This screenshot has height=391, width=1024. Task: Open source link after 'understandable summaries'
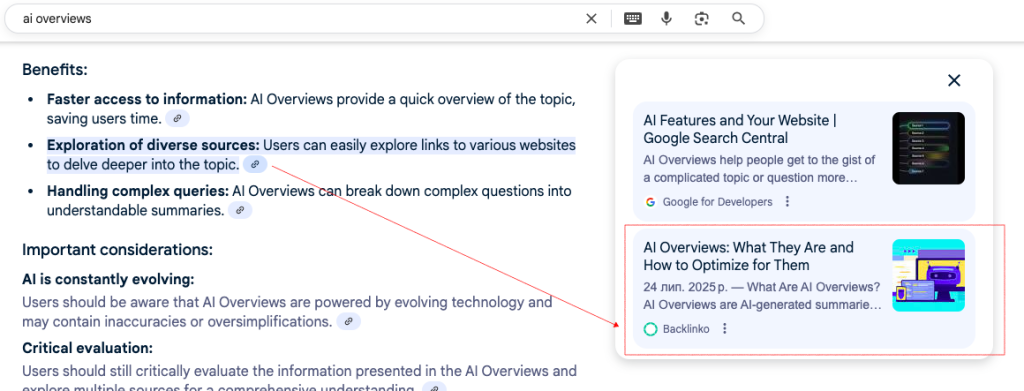coord(240,210)
